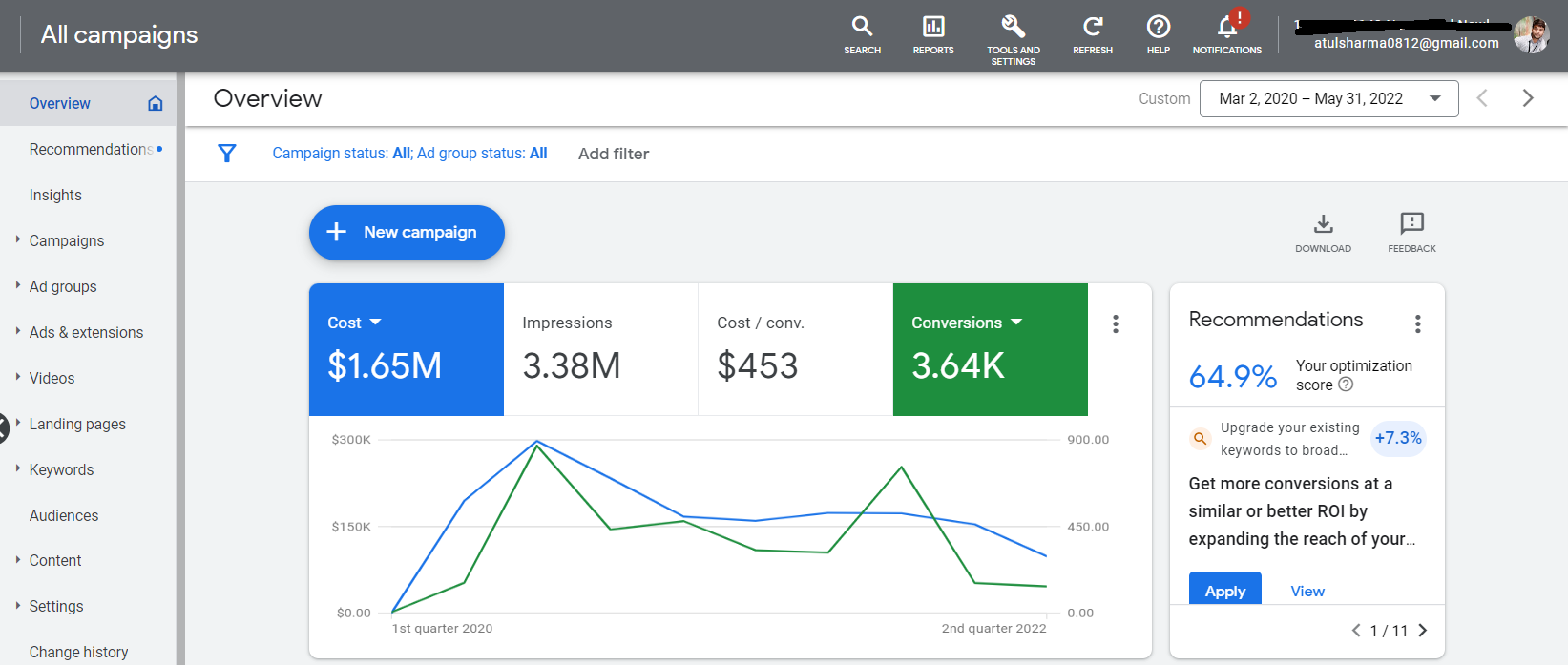This screenshot has width=1568, height=666.
Task: Select the Cost / conv. metric card
Action: point(796,349)
